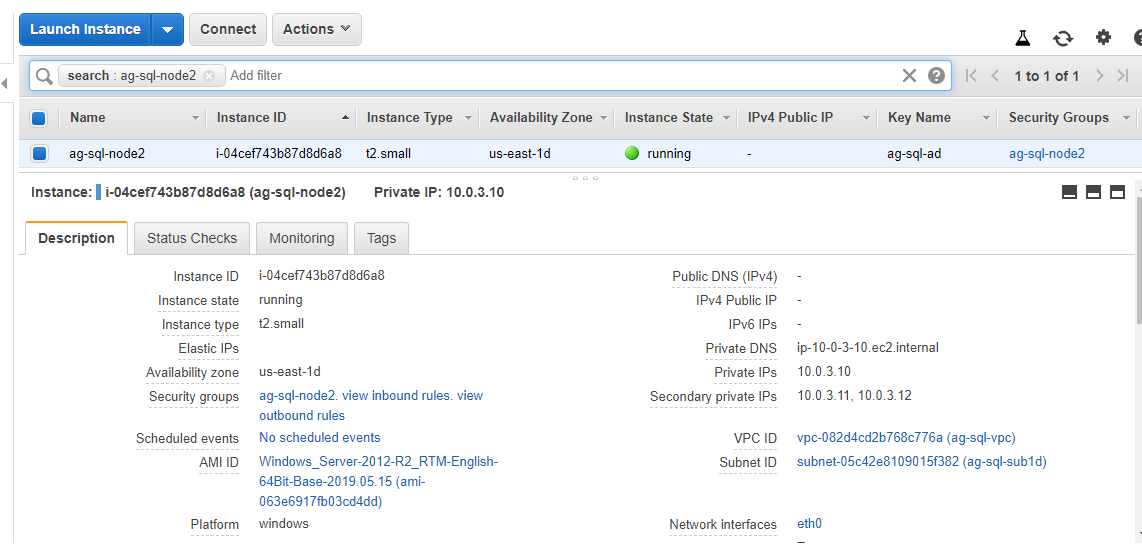
Task: Open the Instance State column dropdown
Action: pyautogui.click(x=726, y=118)
